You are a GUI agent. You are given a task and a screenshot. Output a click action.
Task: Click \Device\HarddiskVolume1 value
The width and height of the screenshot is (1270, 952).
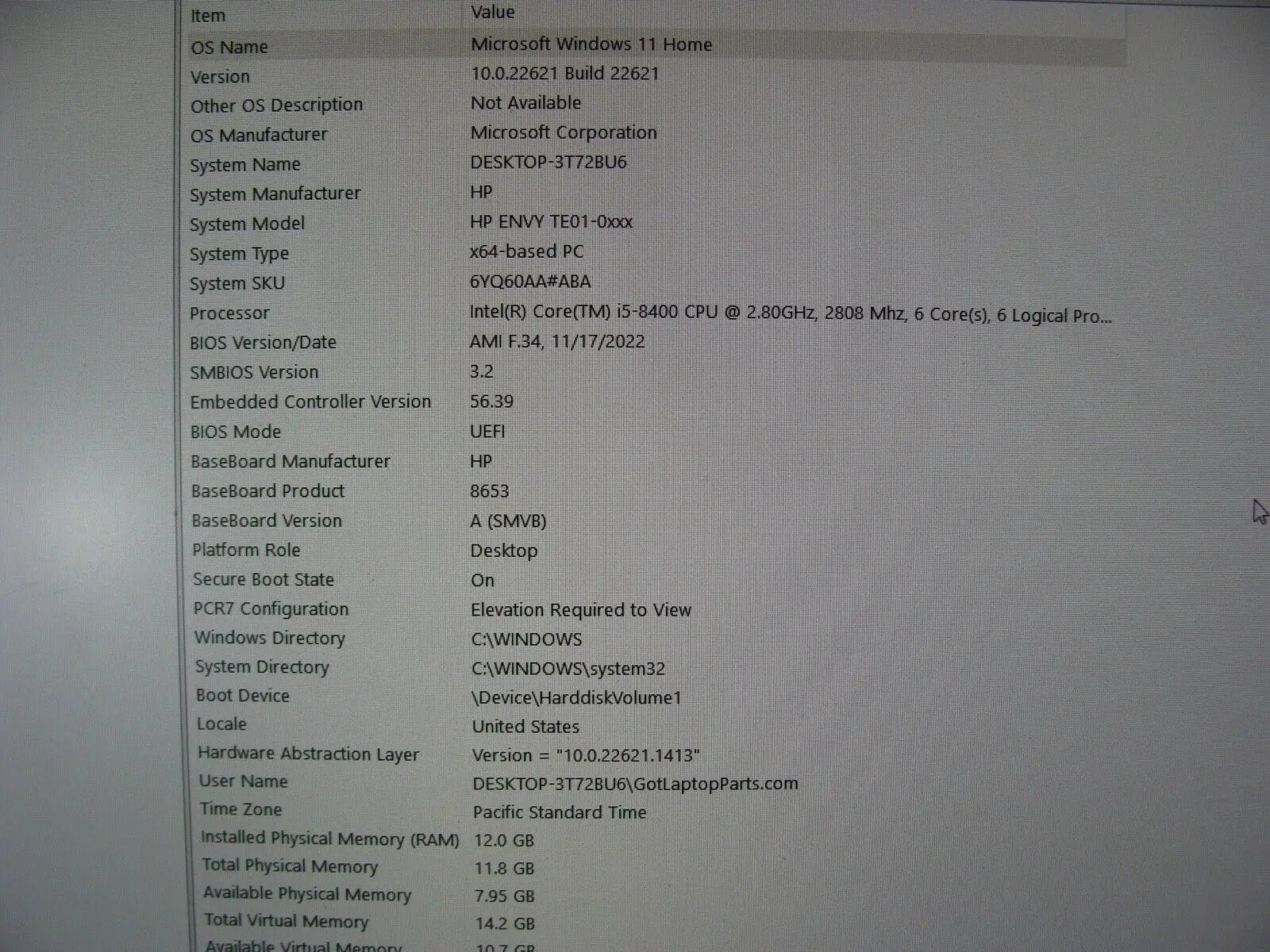tap(576, 698)
